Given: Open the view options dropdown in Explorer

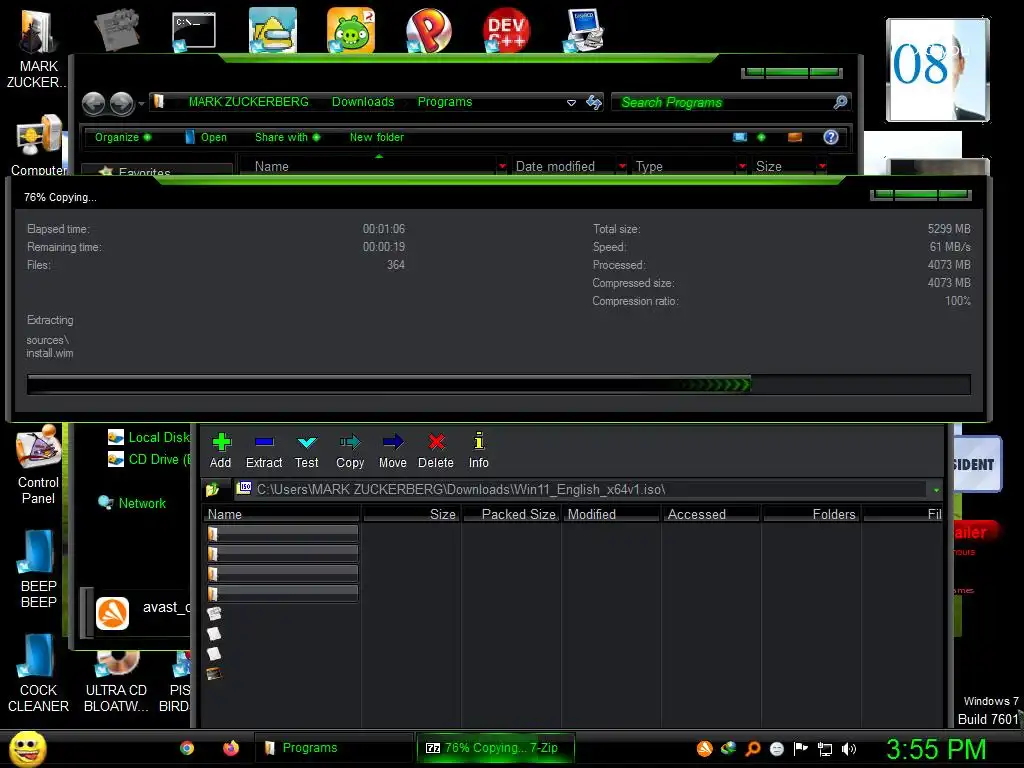Looking at the screenshot, I should coord(761,137).
